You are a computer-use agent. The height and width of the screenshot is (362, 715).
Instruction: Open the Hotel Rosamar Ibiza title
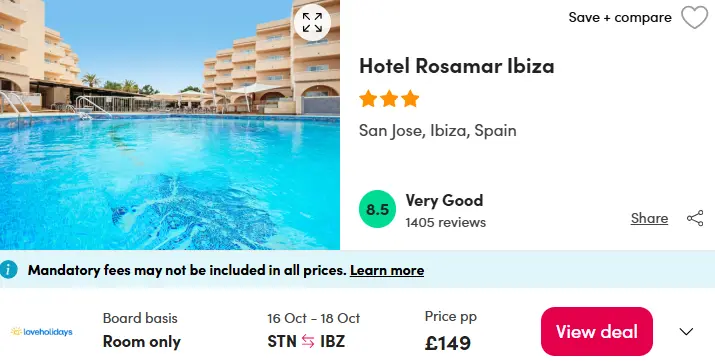(x=456, y=66)
